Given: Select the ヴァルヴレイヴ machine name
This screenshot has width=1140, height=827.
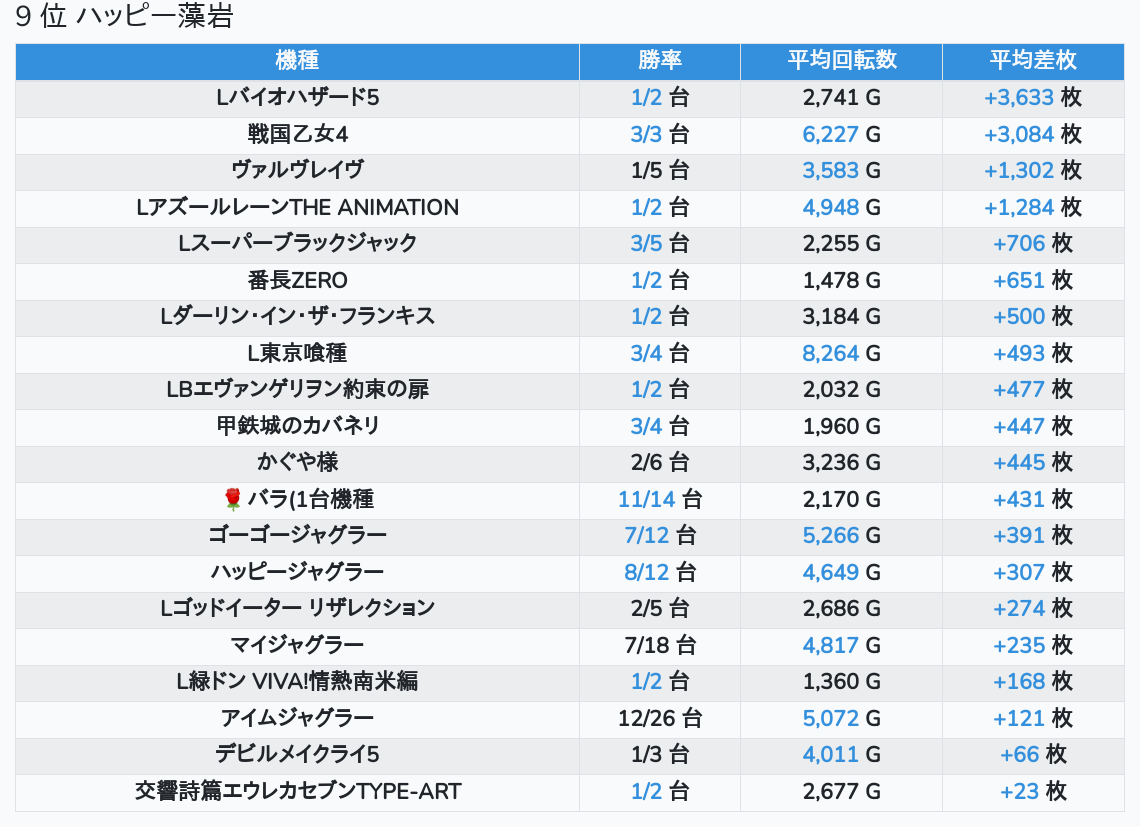Looking at the screenshot, I should click(x=297, y=170).
